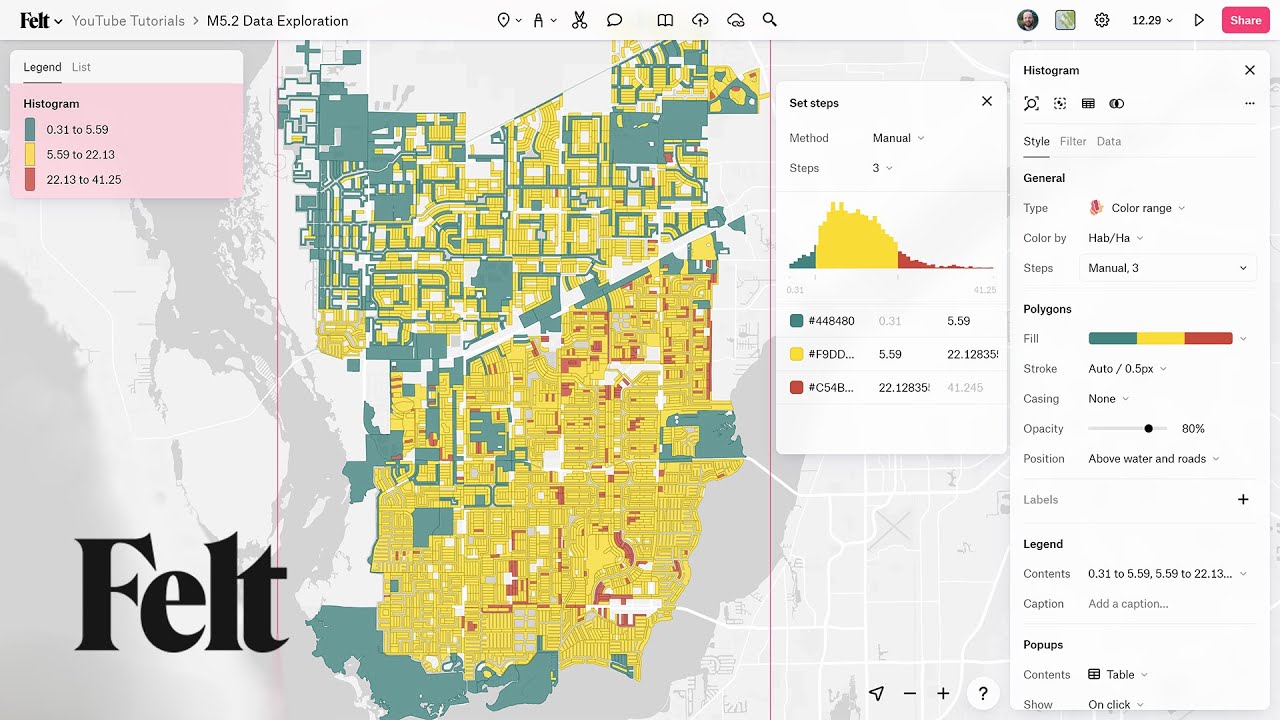Click the locate me arrow icon

pyautogui.click(x=877, y=693)
